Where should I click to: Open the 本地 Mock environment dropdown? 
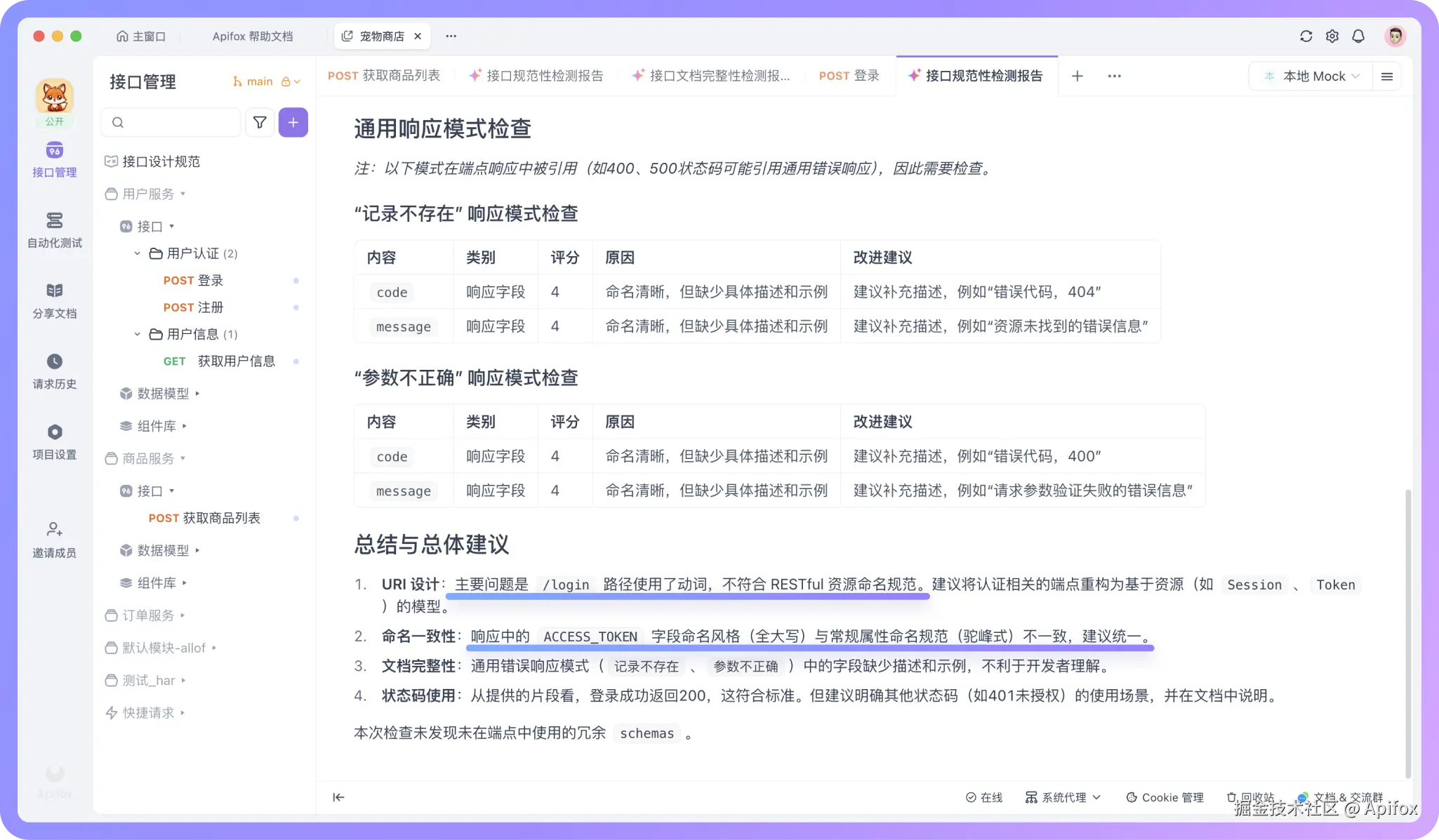1313,76
